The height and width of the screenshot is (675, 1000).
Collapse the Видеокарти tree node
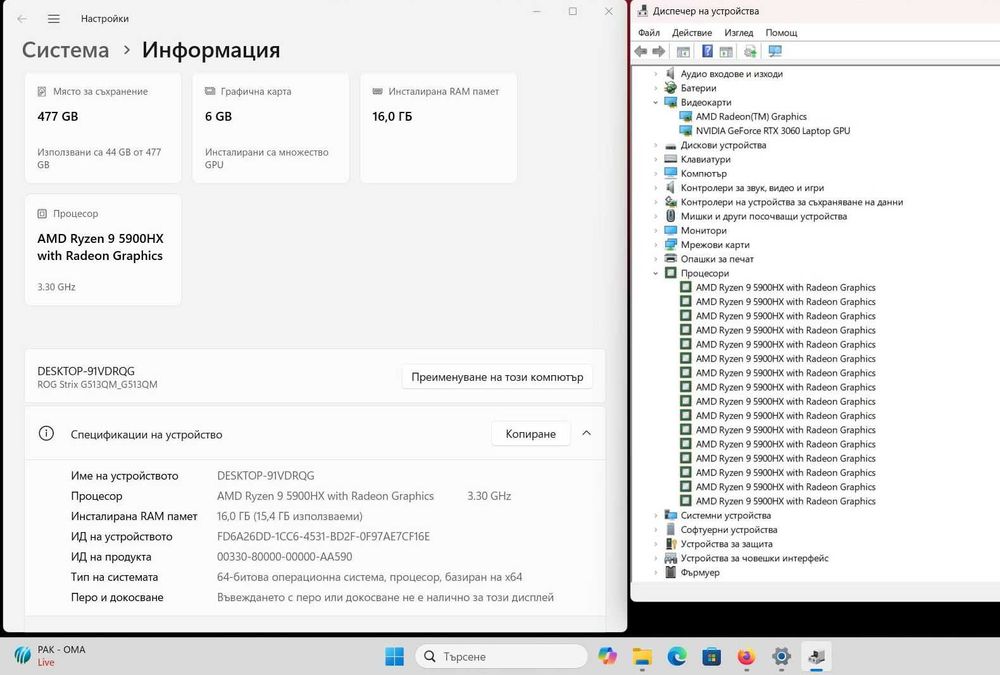656,103
